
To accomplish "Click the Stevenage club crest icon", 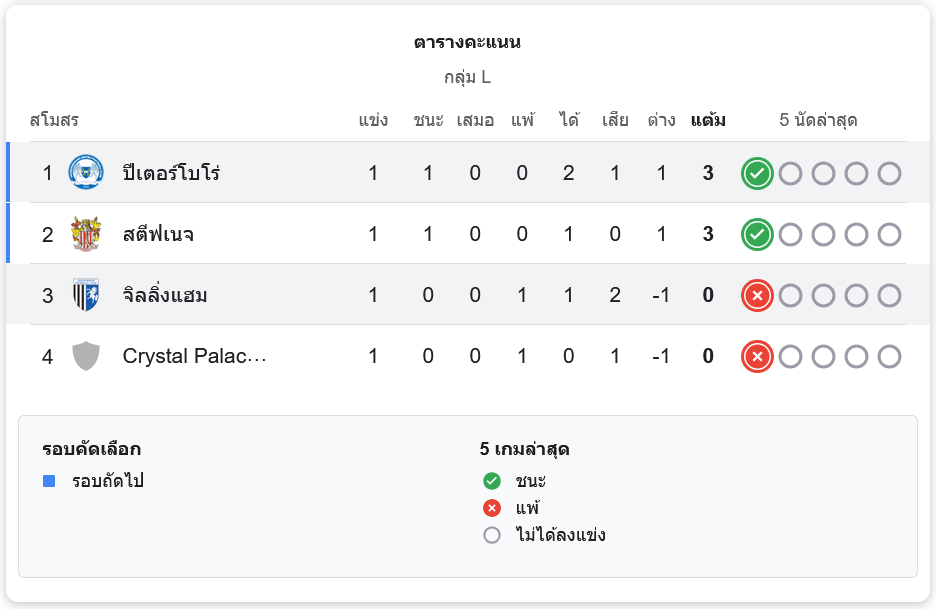I will point(86,234).
